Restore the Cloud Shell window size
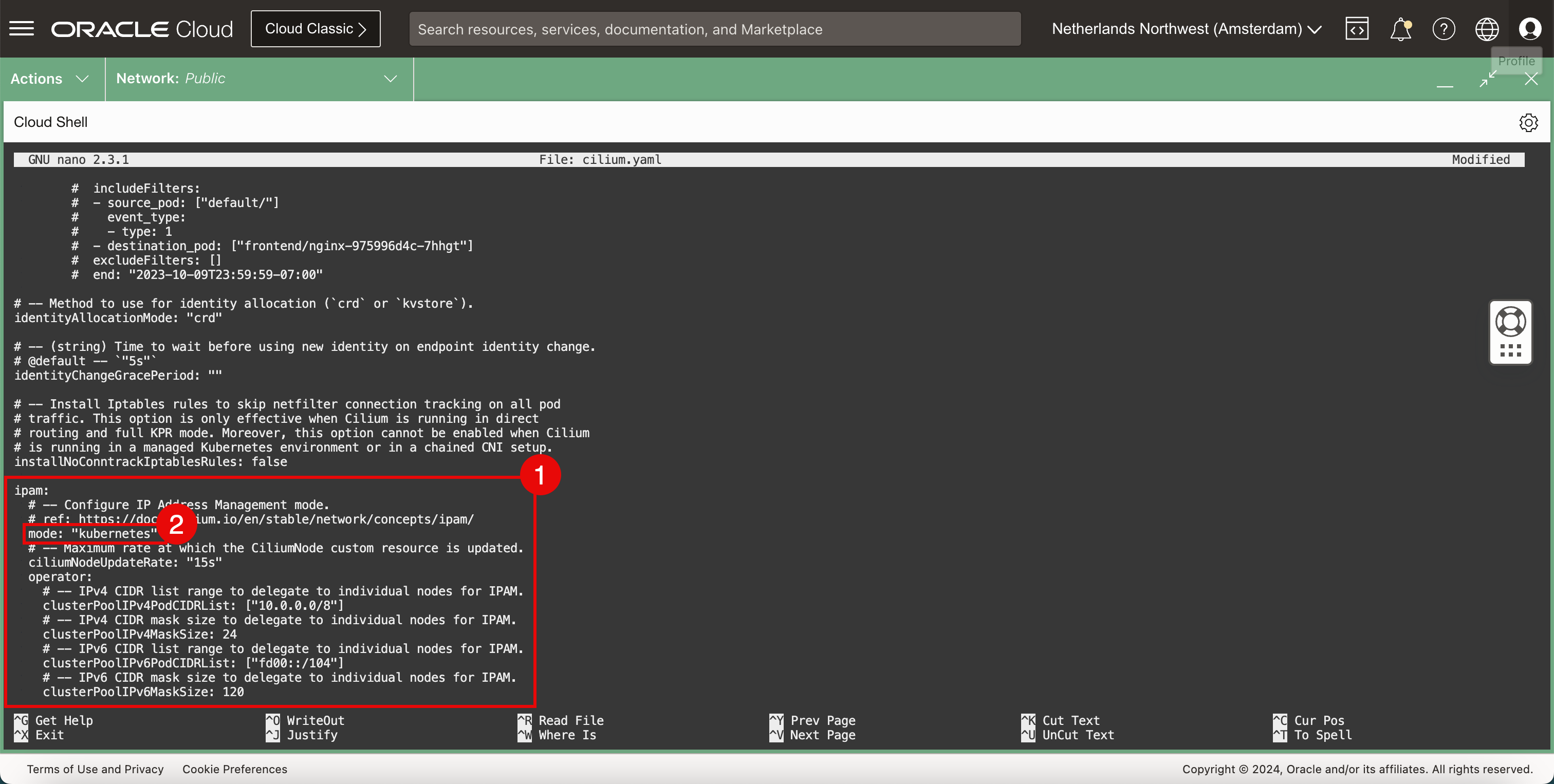This screenshot has height=784, width=1554. point(1488,79)
